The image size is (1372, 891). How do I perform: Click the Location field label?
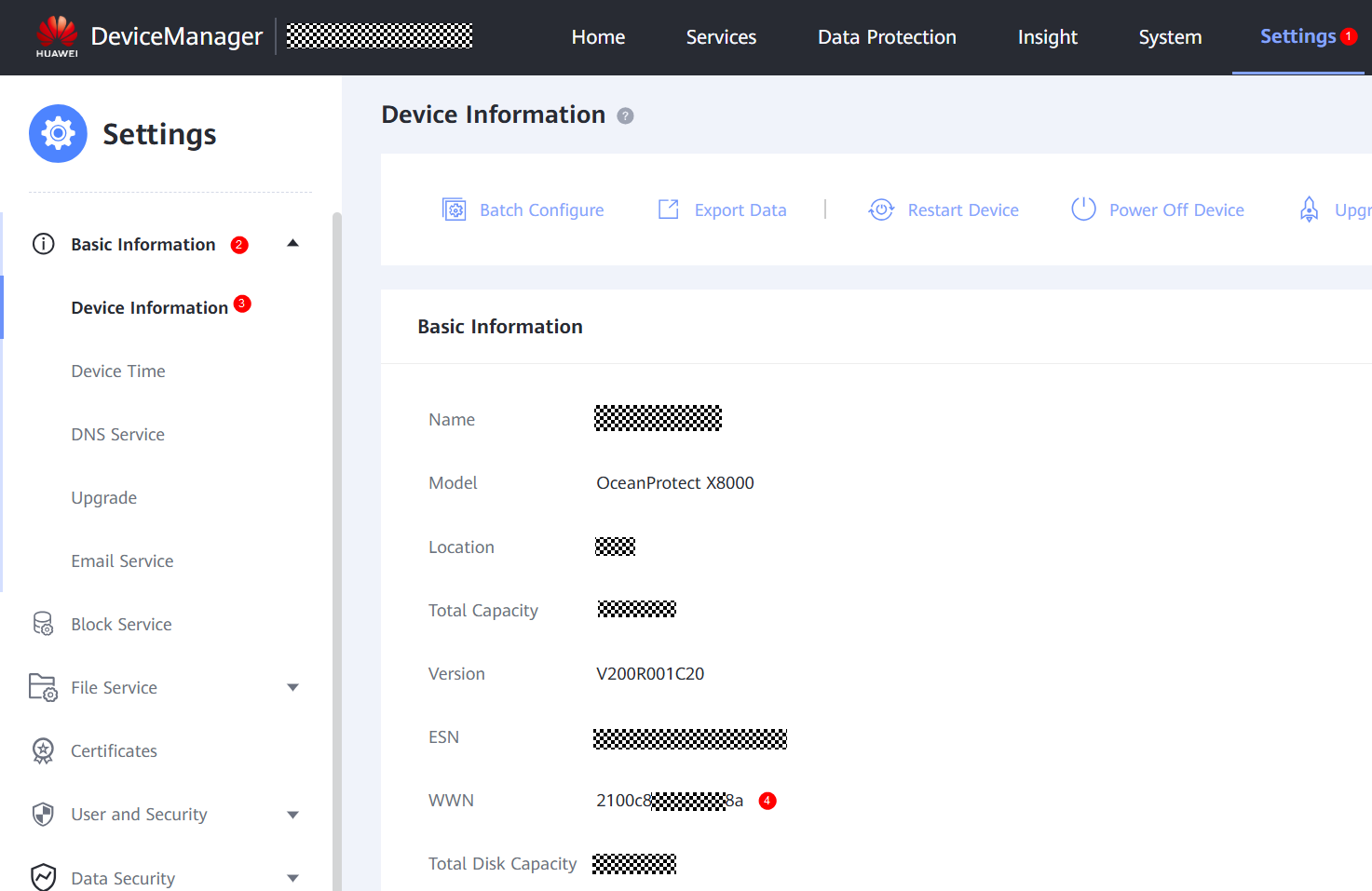(461, 547)
